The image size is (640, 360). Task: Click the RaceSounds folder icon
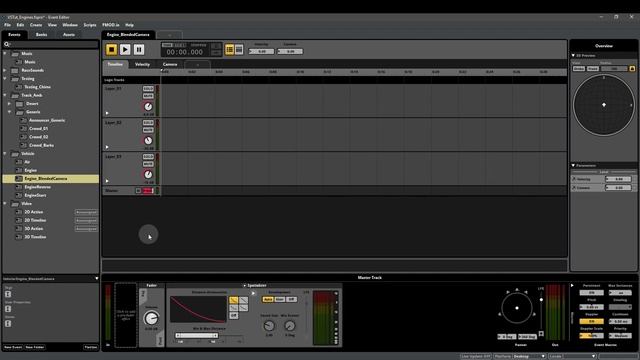click(x=16, y=70)
